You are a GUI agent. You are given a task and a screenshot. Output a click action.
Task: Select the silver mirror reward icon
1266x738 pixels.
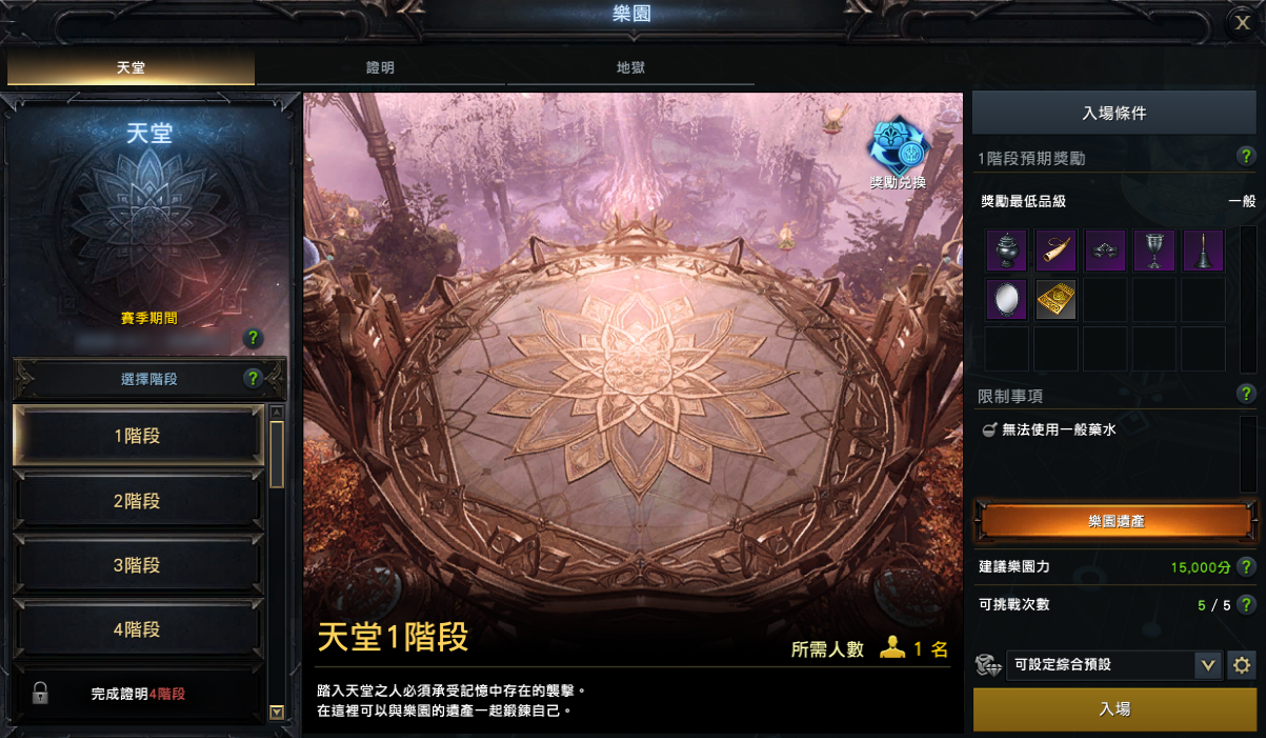pyautogui.click(x=1006, y=299)
